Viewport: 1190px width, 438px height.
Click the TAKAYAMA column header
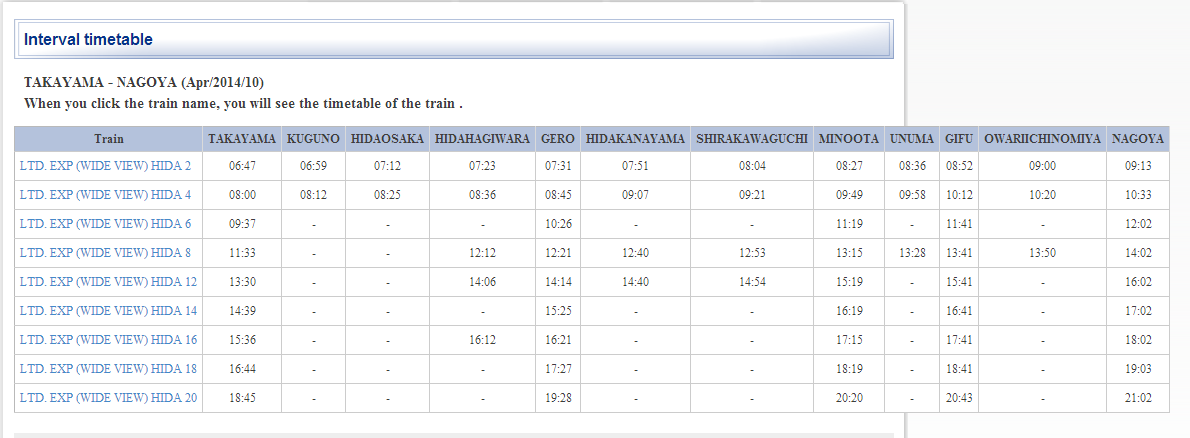242,139
